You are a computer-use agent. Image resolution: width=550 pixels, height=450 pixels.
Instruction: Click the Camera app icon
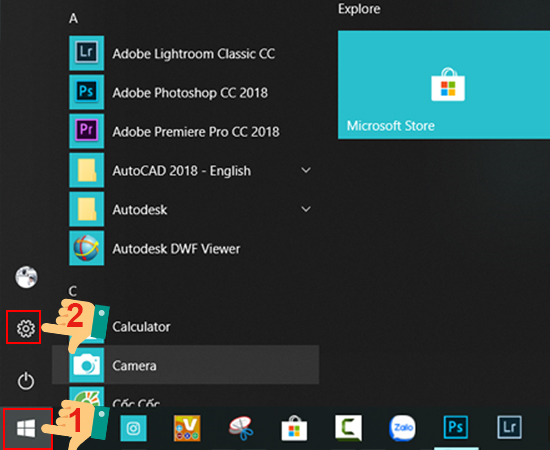pos(87,365)
